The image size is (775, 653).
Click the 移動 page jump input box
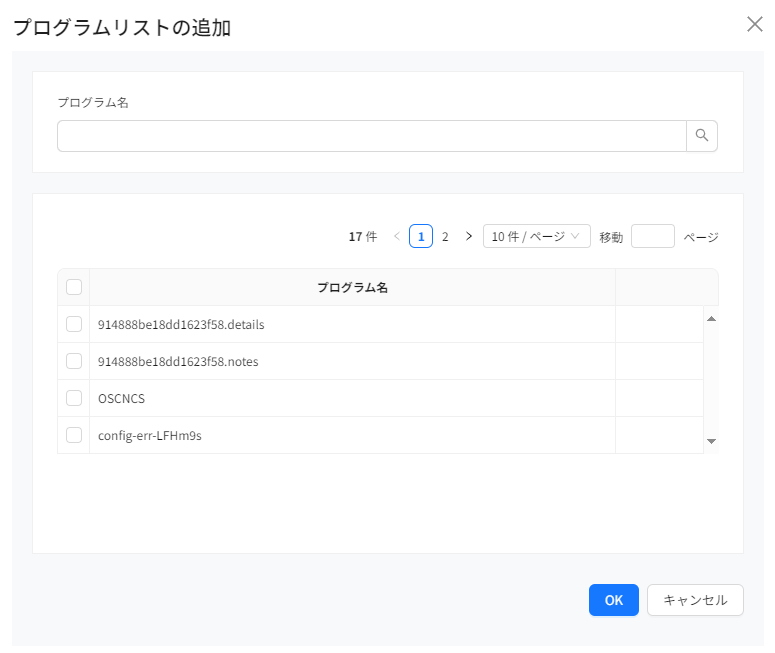[x=653, y=237]
